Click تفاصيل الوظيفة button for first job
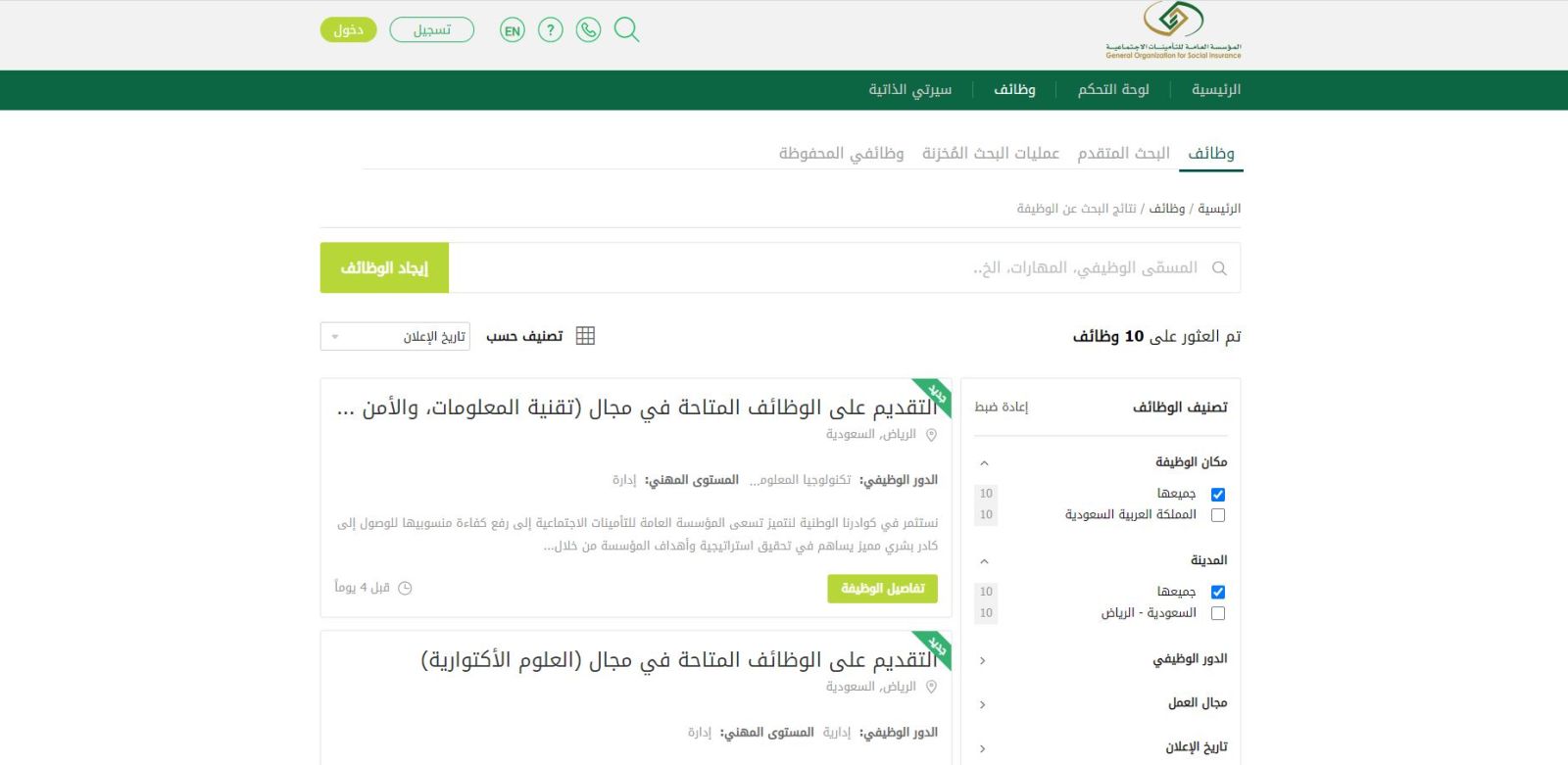Image resolution: width=1568 pixels, height=765 pixels. [883, 589]
